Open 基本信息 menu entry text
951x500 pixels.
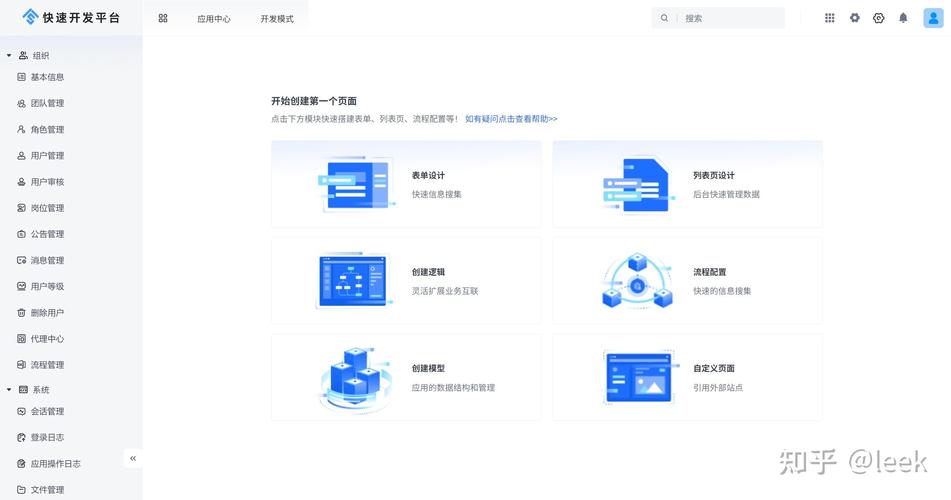tap(47, 77)
